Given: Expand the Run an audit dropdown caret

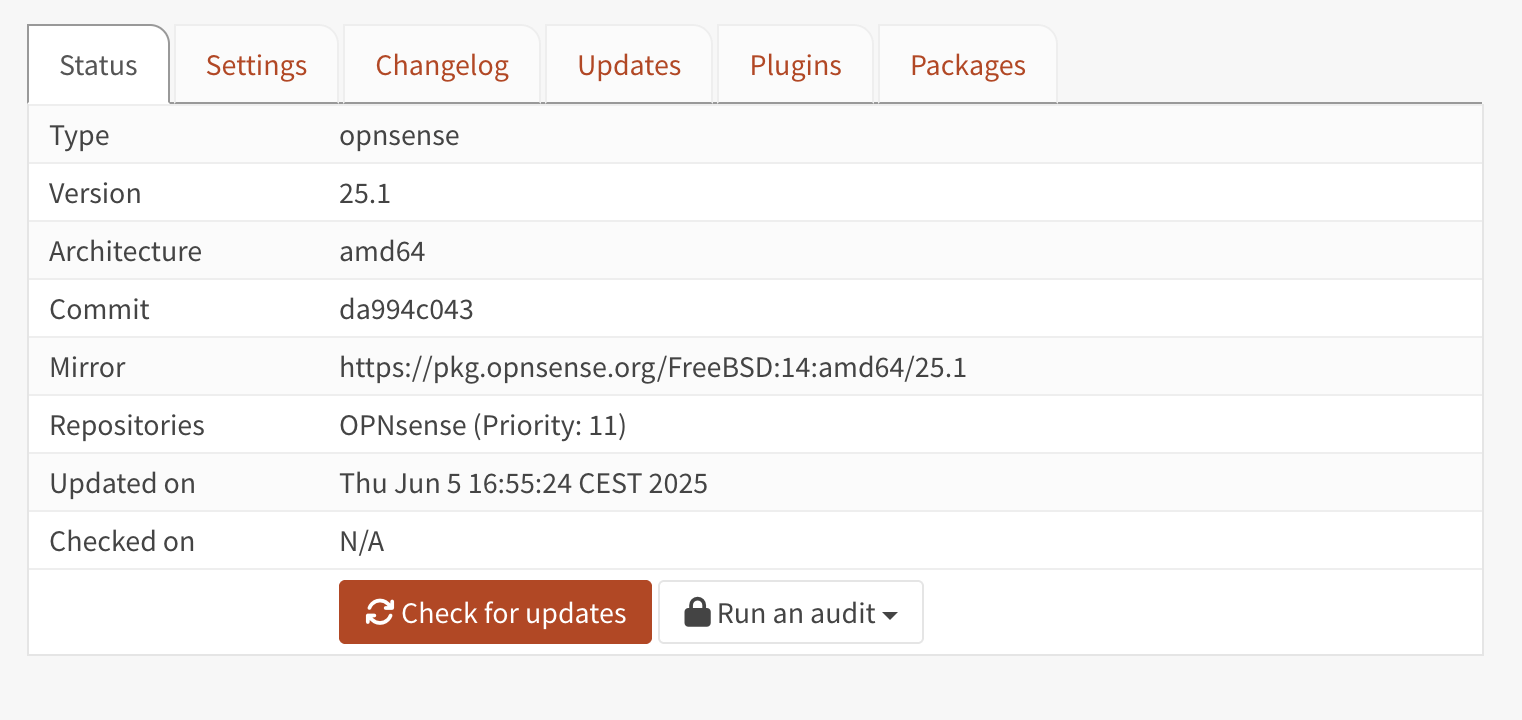Looking at the screenshot, I should pyautogui.click(x=889, y=615).
